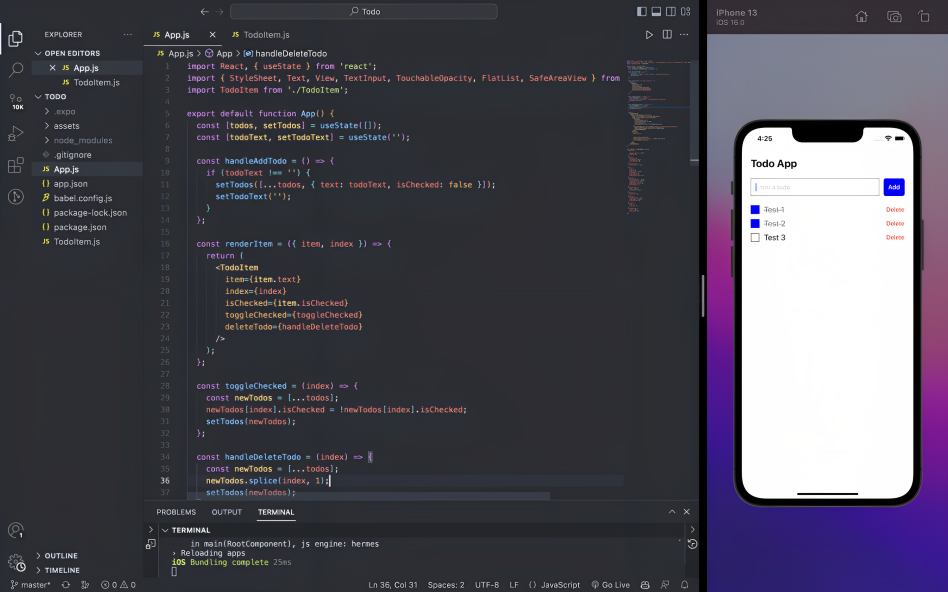948x592 pixels.
Task: Open the Search view in activity bar
Action: (x=16, y=70)
